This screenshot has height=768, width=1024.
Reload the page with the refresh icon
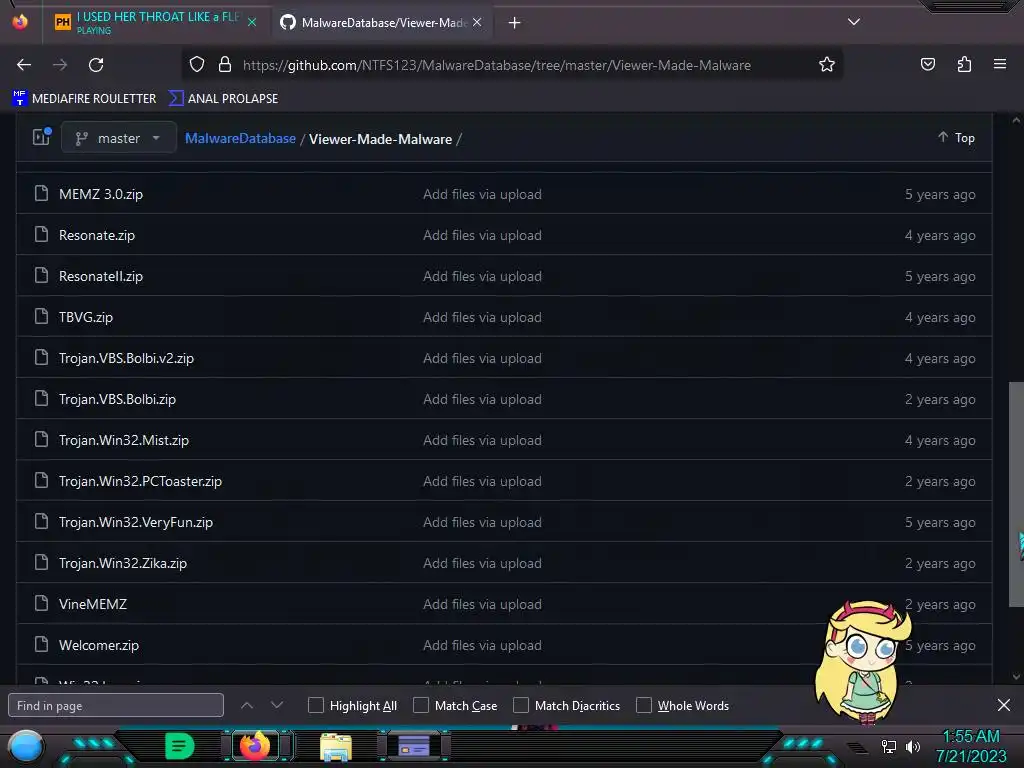pyautogui.click(x=96, y=65)
